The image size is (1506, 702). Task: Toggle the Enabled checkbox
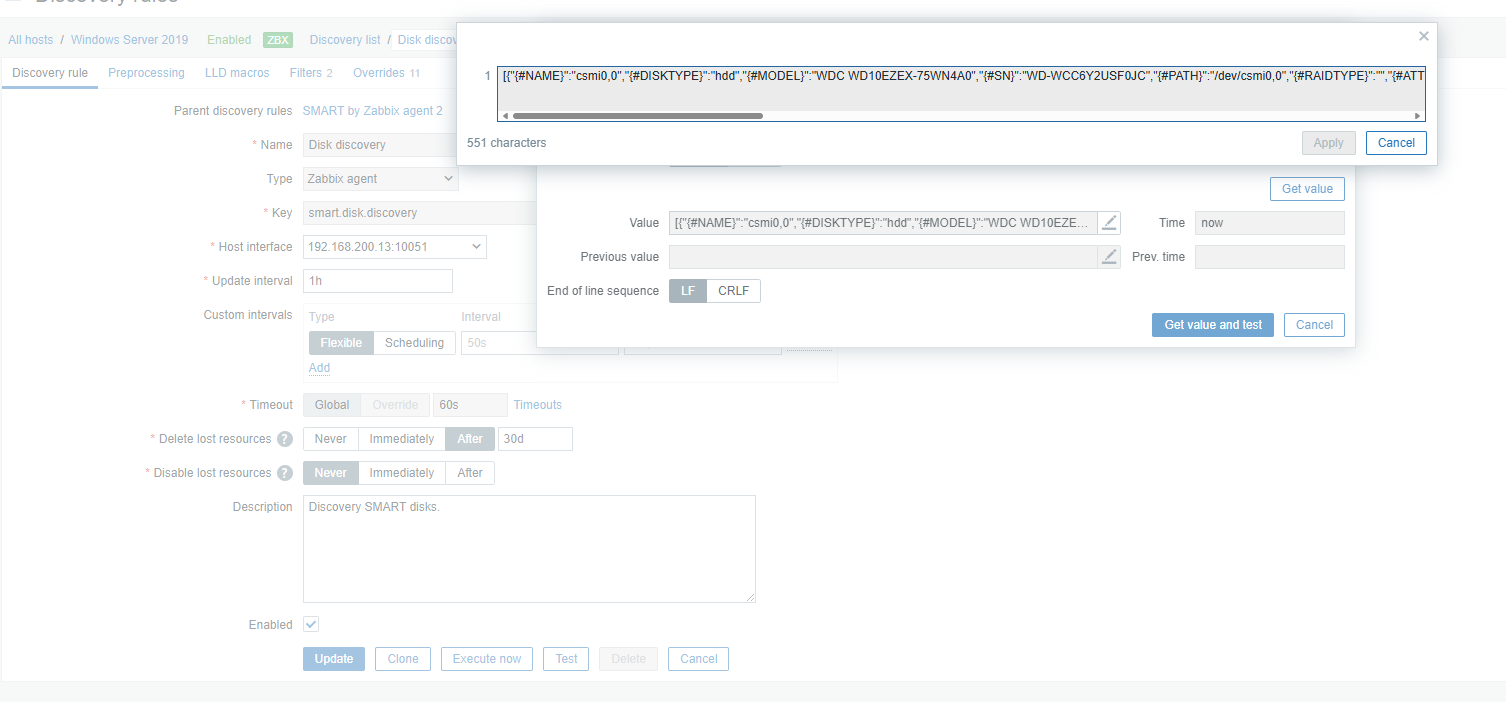click(x=311, y=624)
